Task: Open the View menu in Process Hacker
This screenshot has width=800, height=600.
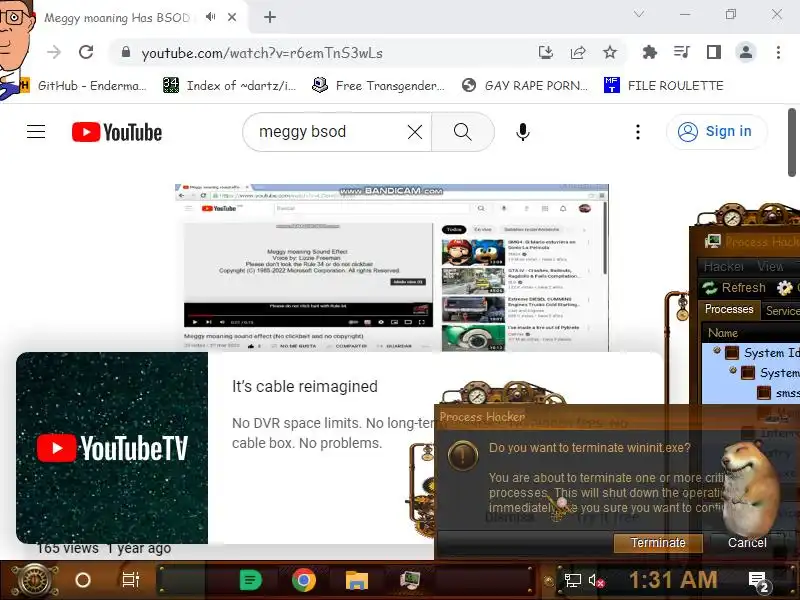Action: click(x=770, y=266)
